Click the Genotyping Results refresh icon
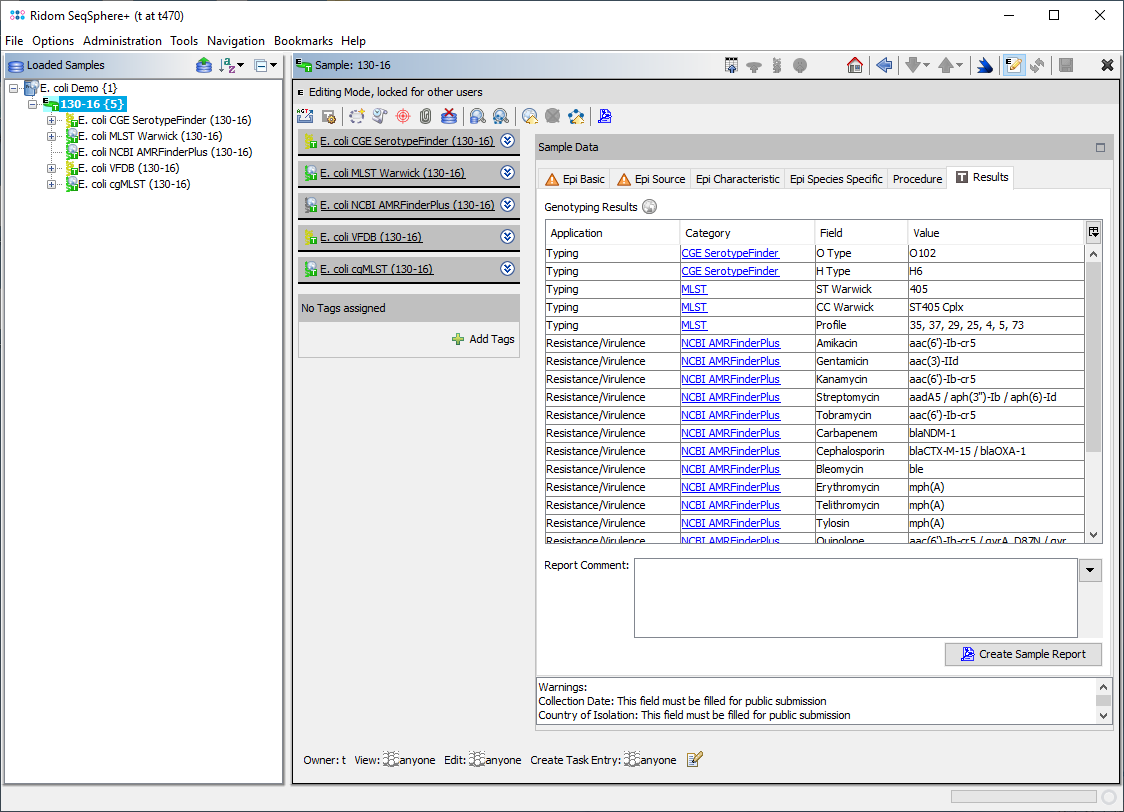This screenshot has width=1124, height=812. [x=650, y=207]
